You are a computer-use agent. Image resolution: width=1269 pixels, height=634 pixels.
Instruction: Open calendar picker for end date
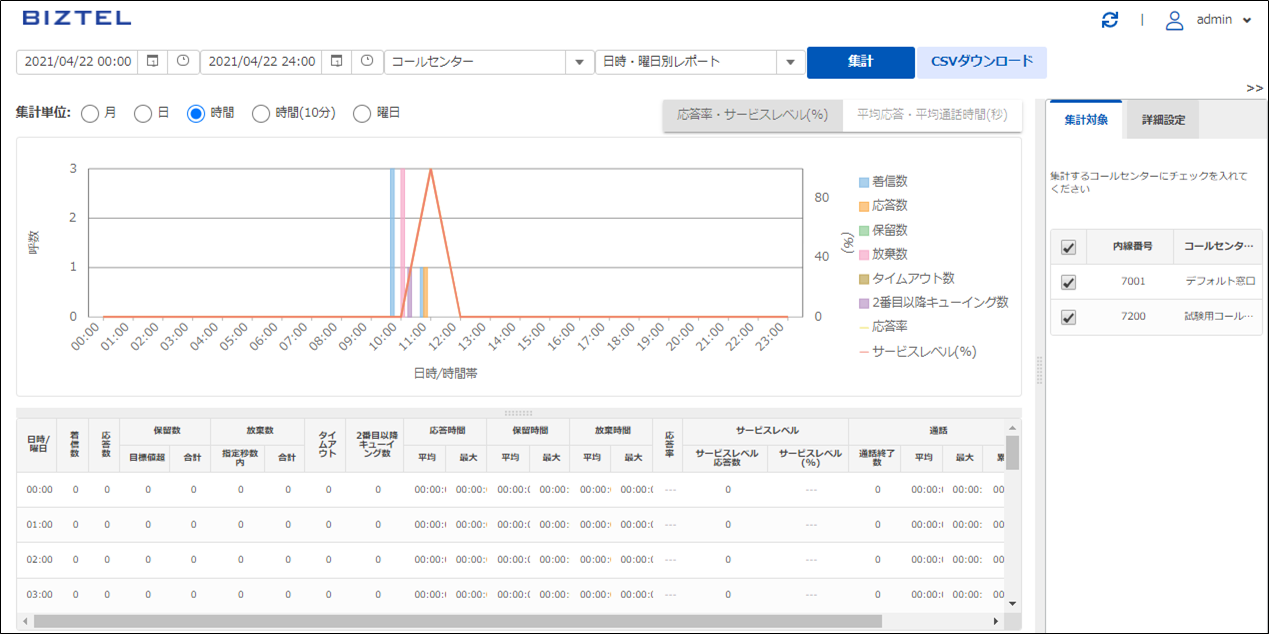pos(336,62)
